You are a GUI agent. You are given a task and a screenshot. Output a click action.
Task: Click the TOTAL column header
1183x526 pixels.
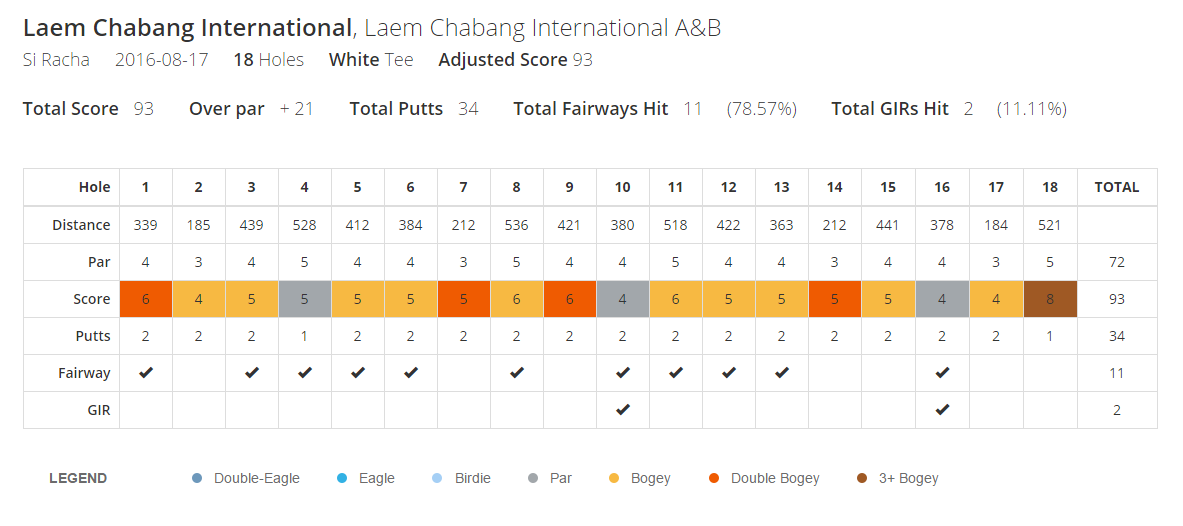[1117, 187]
